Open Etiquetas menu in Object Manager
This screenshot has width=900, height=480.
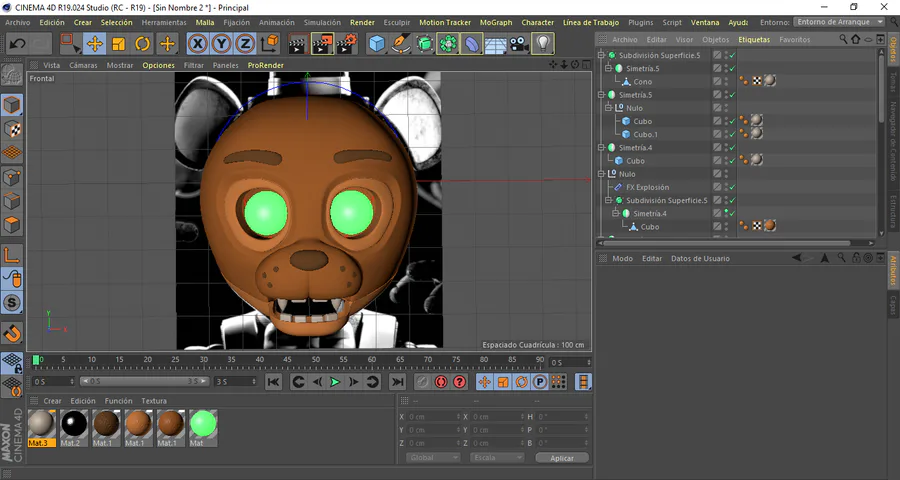(754, 40)
